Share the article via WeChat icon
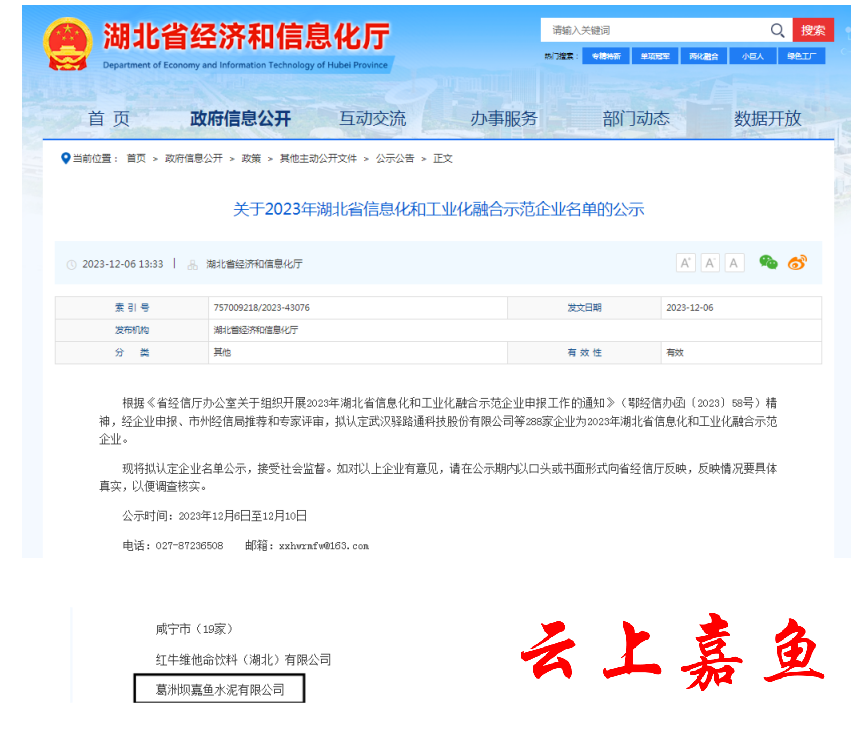866x730 pixels. coord(768,263)
